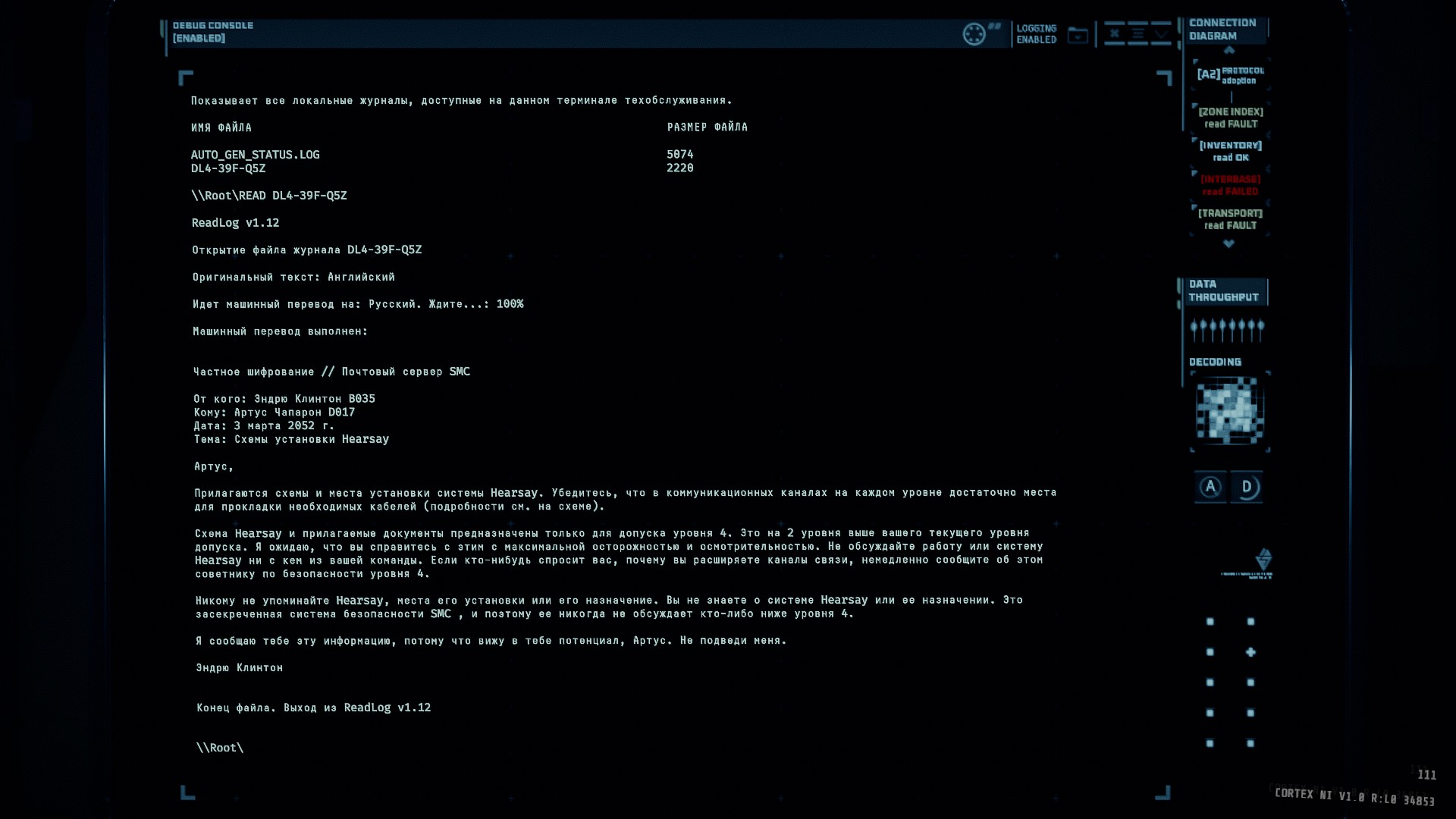Select the [INVENTORY] read OK entry
Viewport: 1456px width, 819px height.
1230,151
